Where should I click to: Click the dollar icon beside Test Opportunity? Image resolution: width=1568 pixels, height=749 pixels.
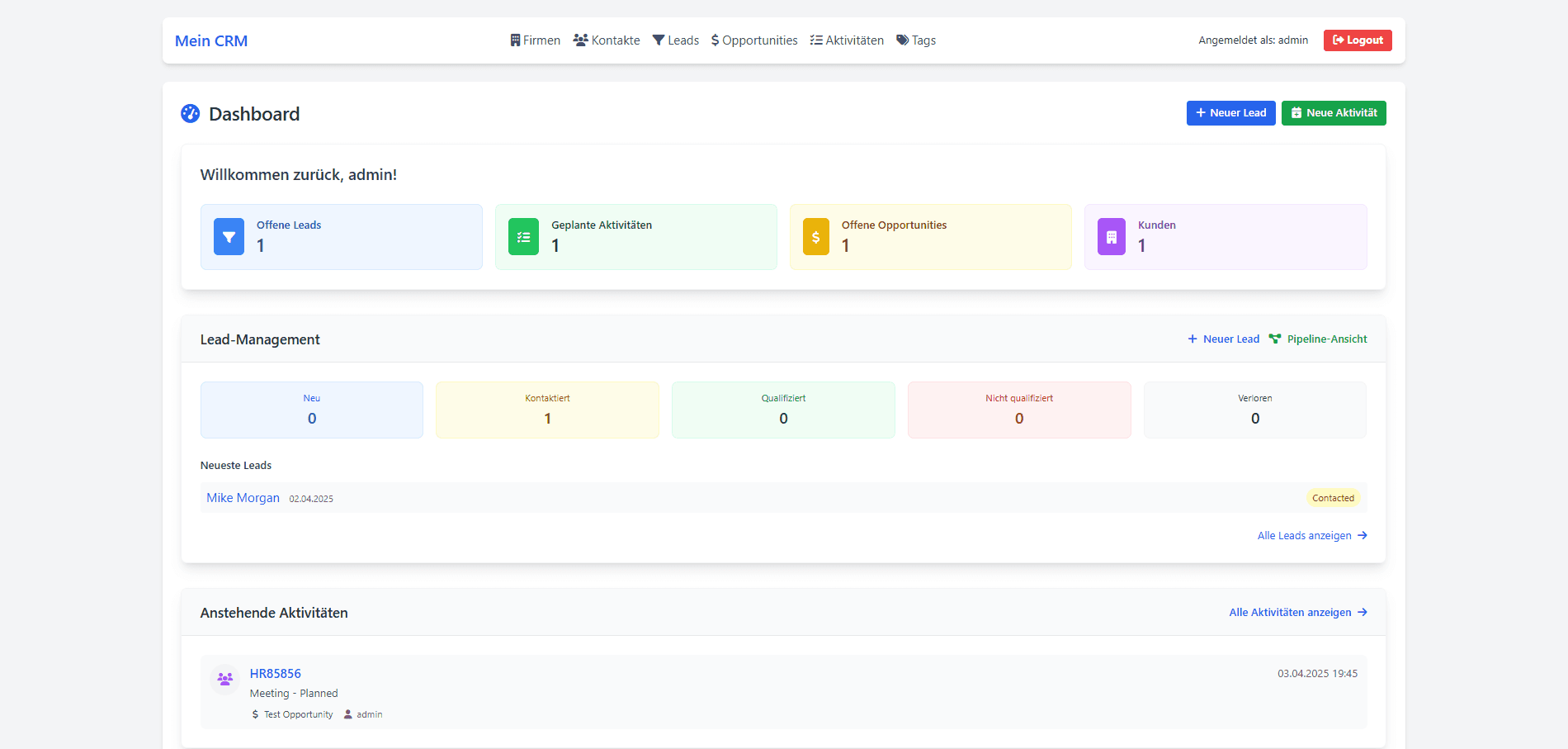point(254,713)
